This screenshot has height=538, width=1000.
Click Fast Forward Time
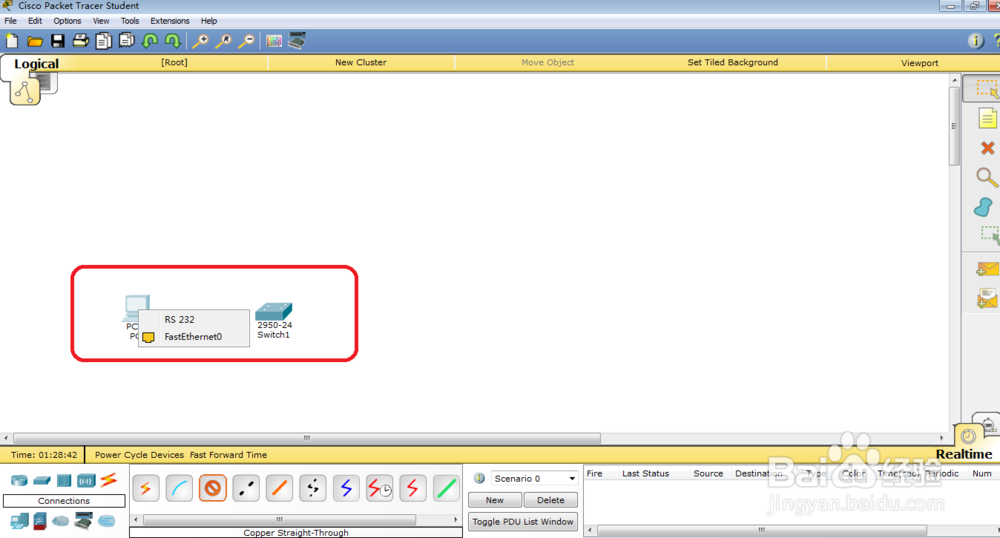(x=228, y=455)
